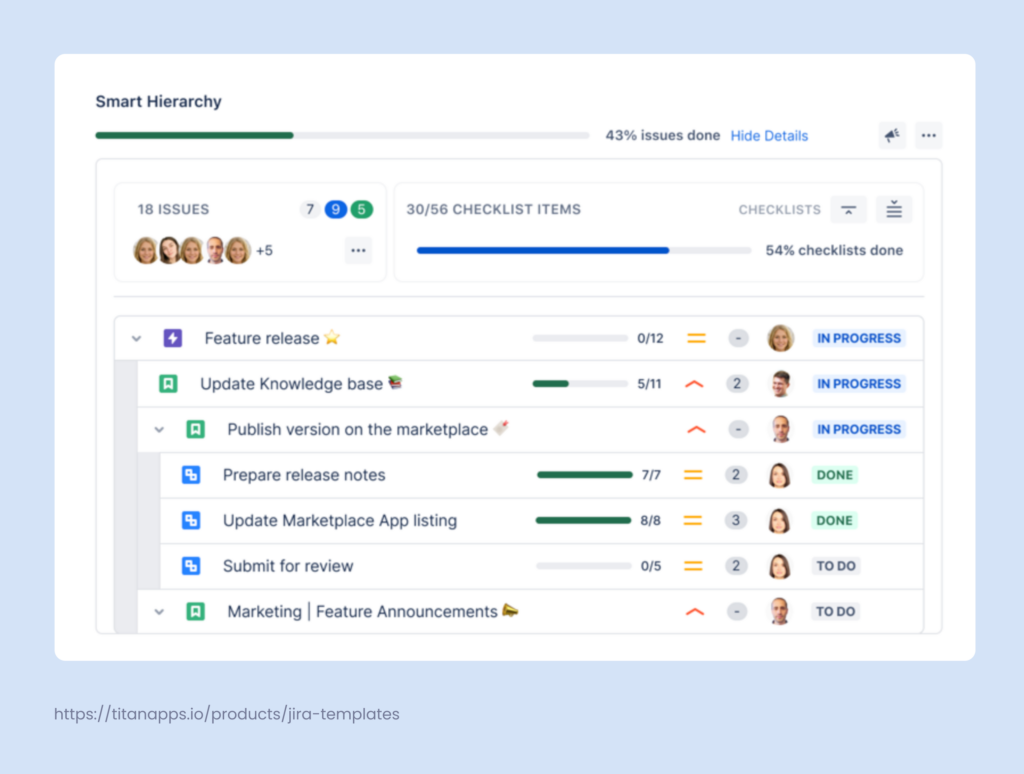
Task: Change the TO DO status on Submit for review
Action: (x=835, y=565)
